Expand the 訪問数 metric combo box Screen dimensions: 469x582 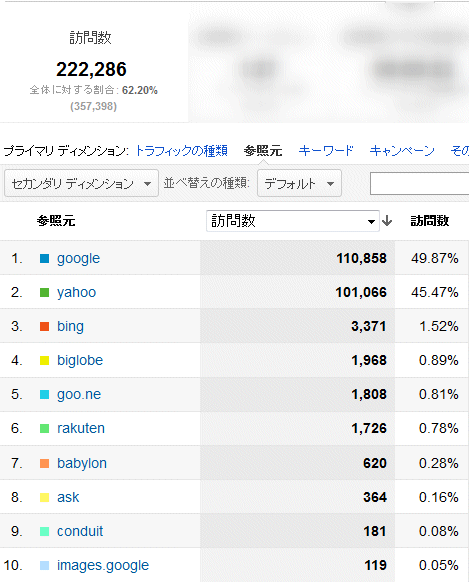click(x=293, y=221)
